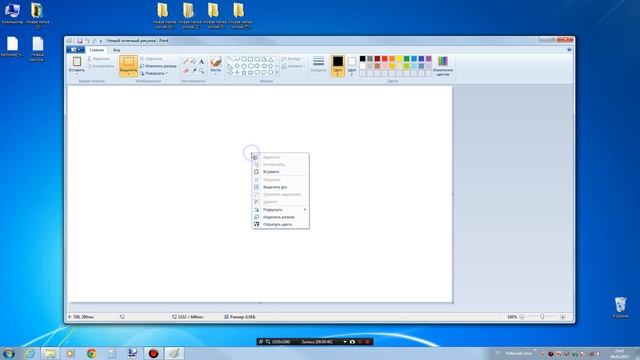The height and width of the screenshot is (360, 640).
Task: Click the Paste (Вставить) clipboard icon
Action: pos(77,62)
